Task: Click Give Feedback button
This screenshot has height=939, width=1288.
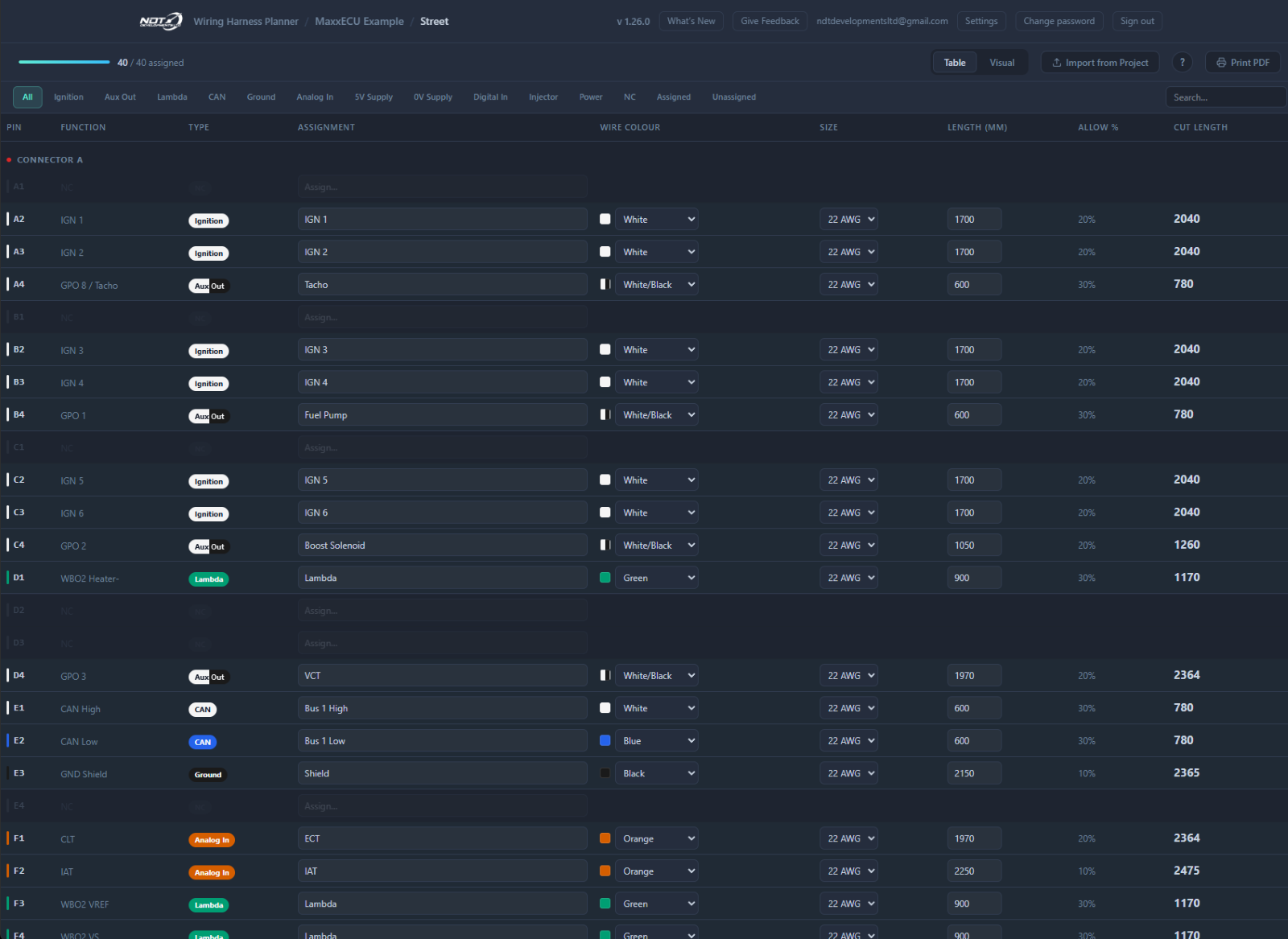Action: [770, 21]
